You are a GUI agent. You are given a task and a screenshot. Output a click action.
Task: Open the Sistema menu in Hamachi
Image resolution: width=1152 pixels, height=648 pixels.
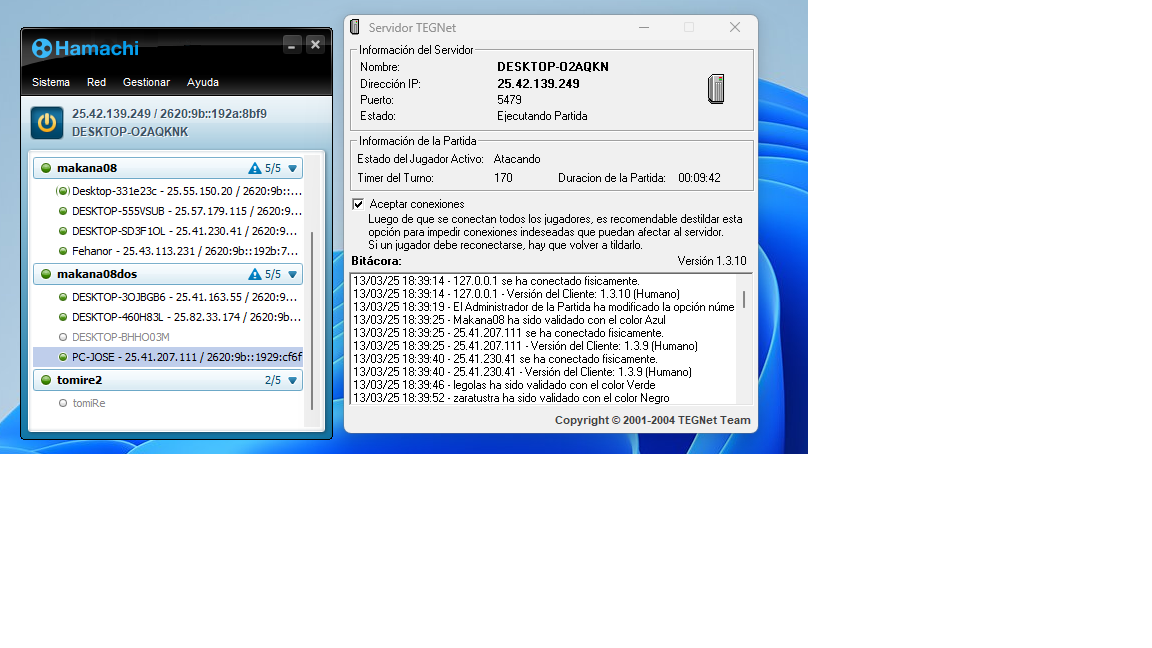click(x=51, y=82)
